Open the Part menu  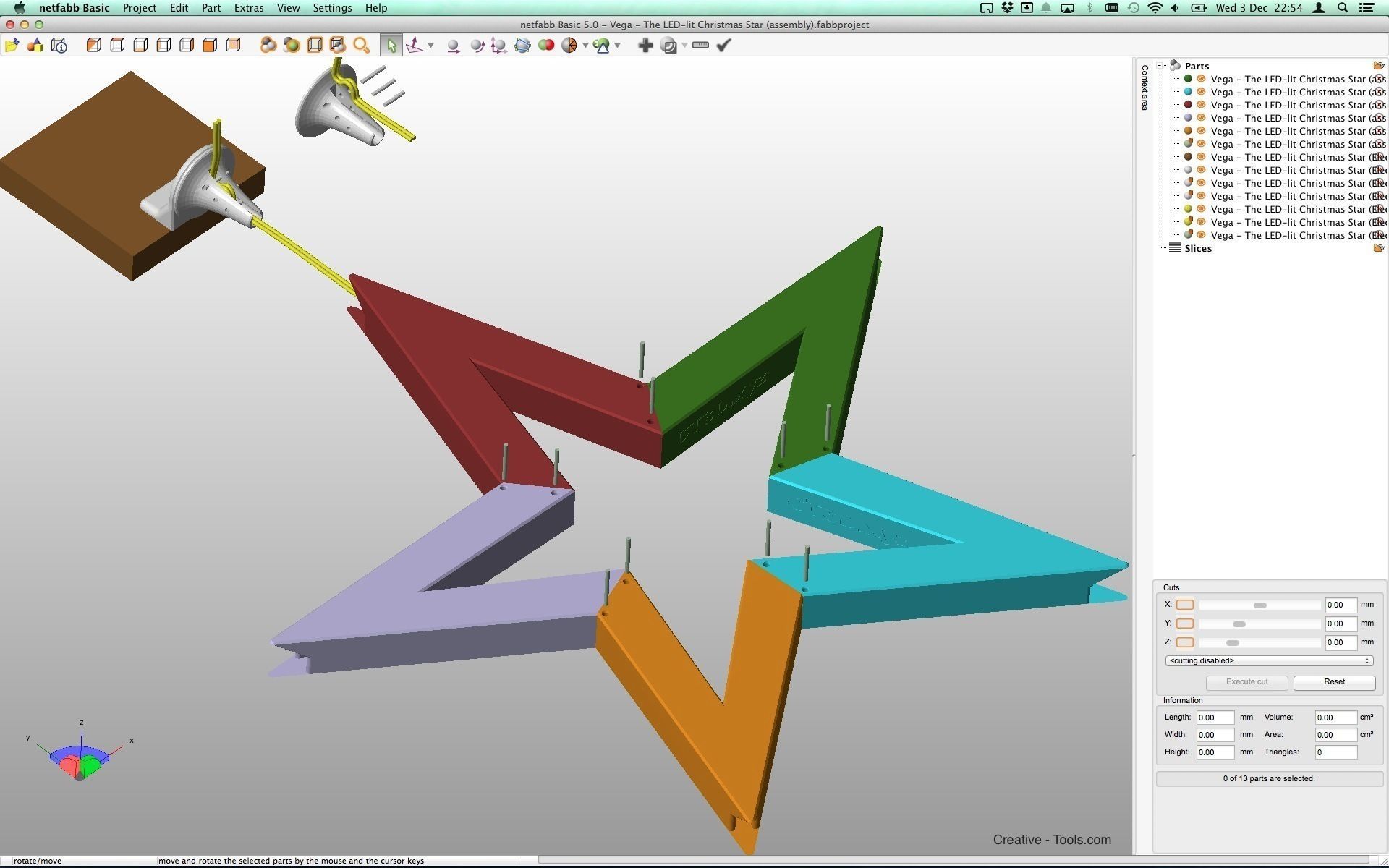211,8
